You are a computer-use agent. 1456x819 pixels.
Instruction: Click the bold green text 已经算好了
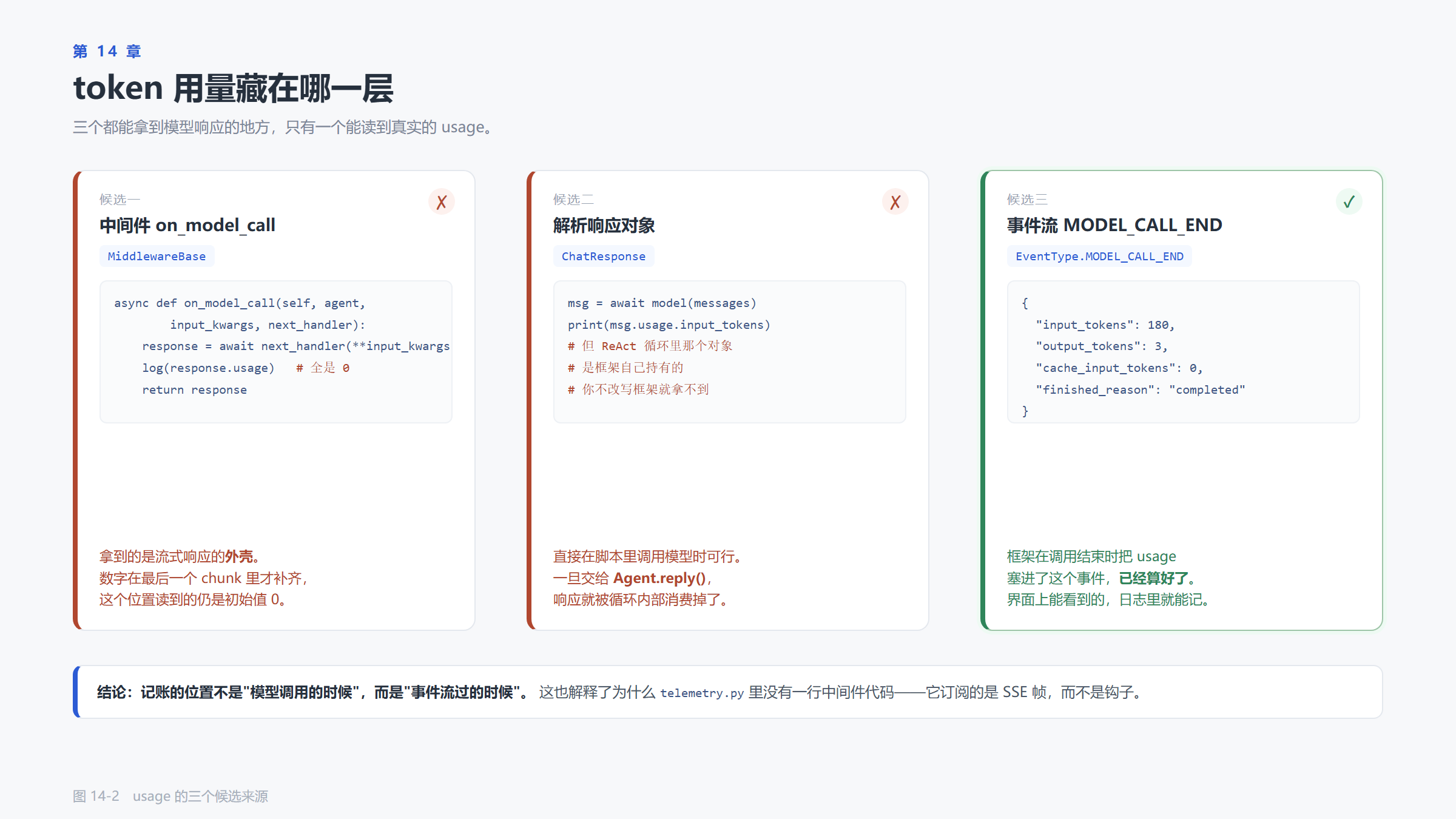1153,578
